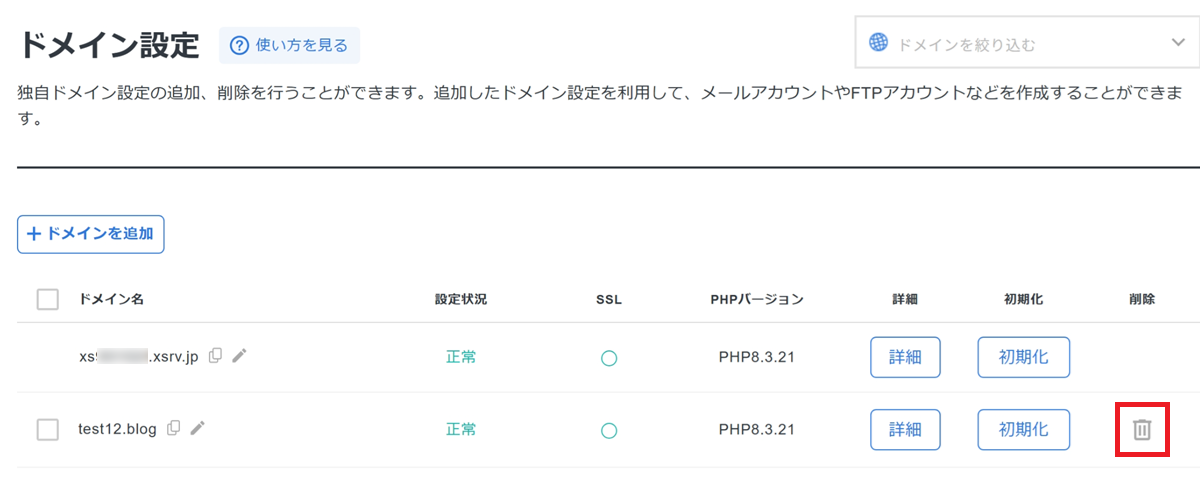Click 初期化 for test12.blog
This screenshot has height=477, width=1200.
point(1023,429)
